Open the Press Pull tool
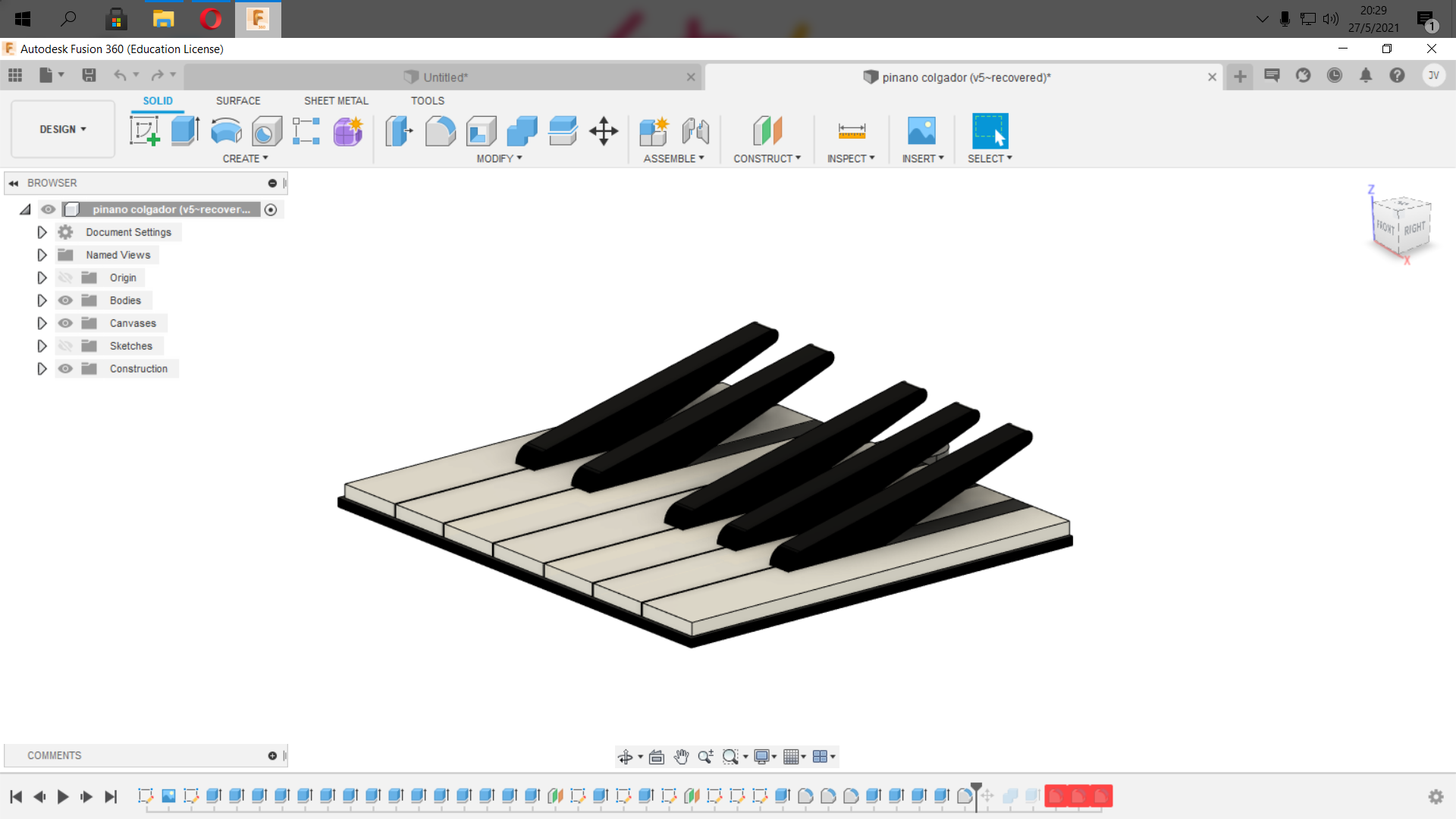The width and height of the screenshot is (1456, 819). pos(398,130)
